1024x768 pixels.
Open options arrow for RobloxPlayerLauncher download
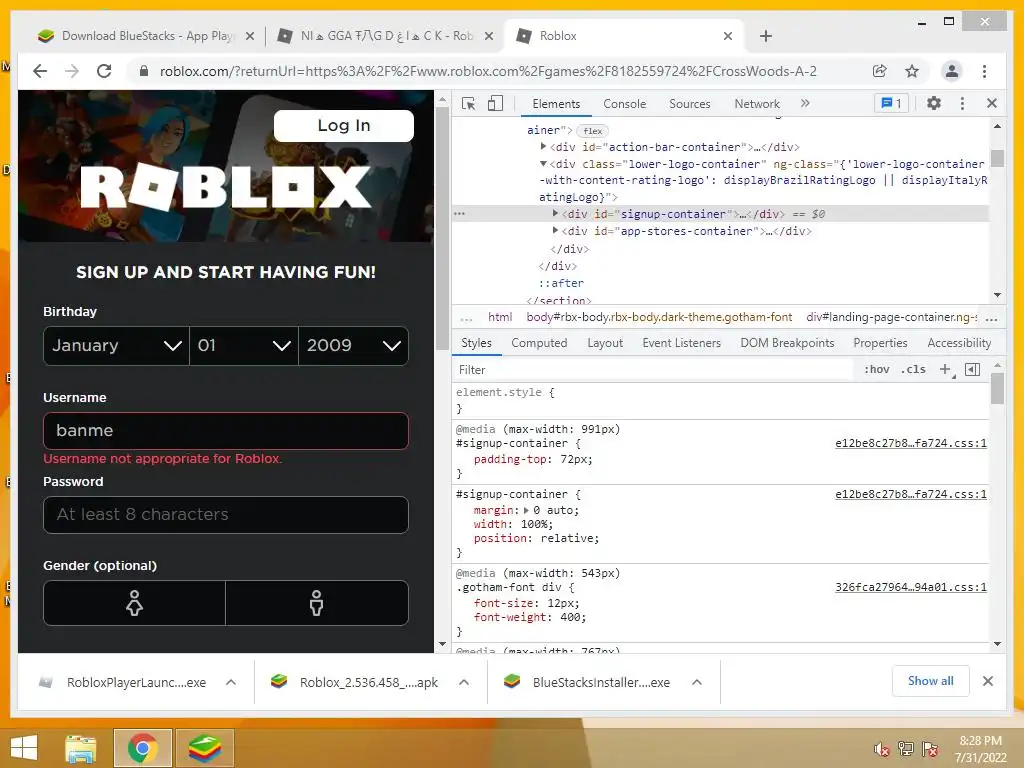(231, 682)
